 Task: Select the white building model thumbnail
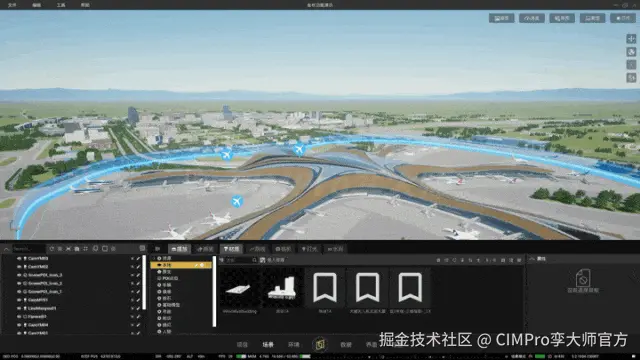pyautogui.click(x=282, y=288)
